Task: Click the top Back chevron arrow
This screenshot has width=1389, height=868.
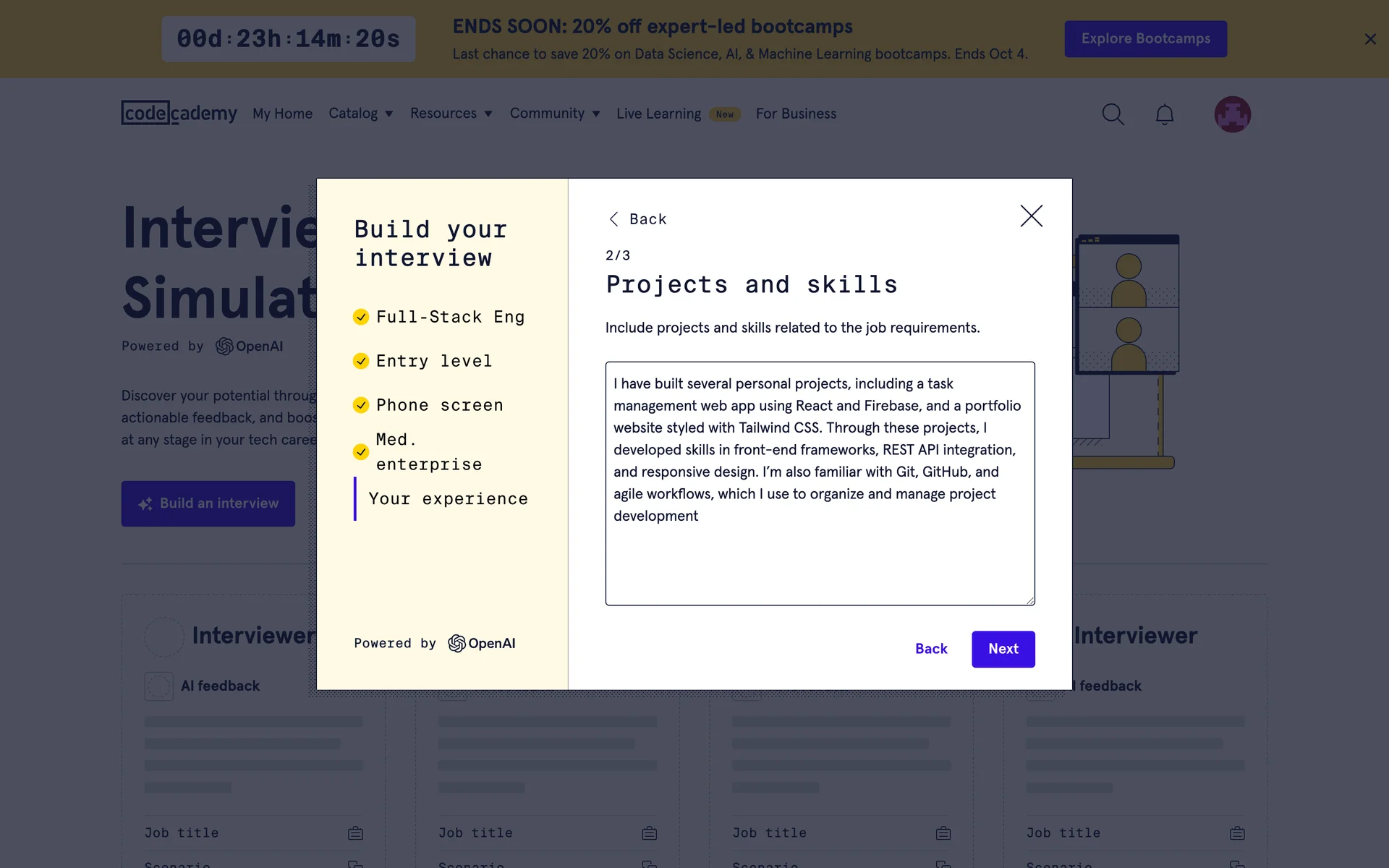Action: pyautogui.click(x=614, y=219)
